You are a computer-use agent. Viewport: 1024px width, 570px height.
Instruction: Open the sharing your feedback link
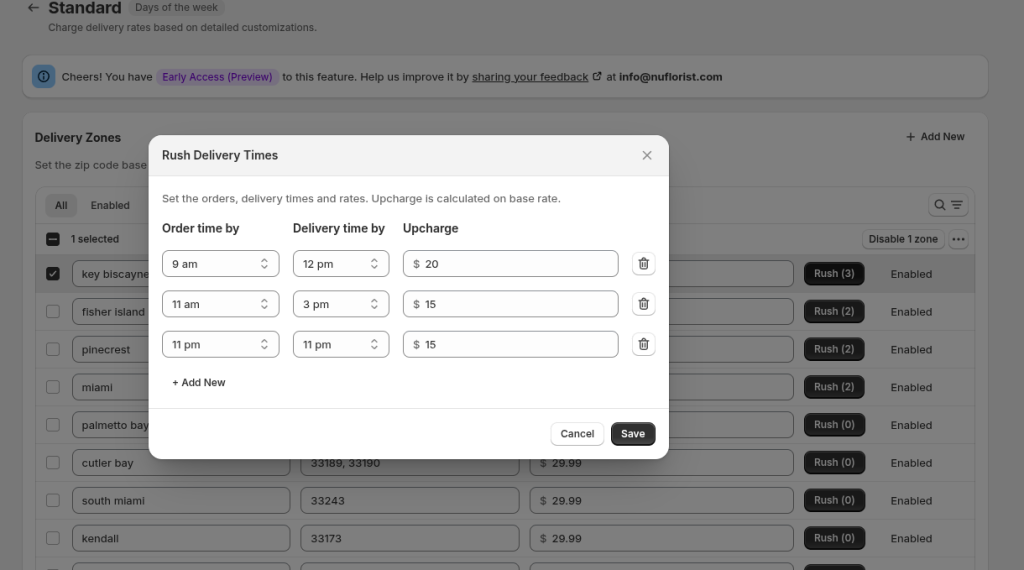[530, 77]
